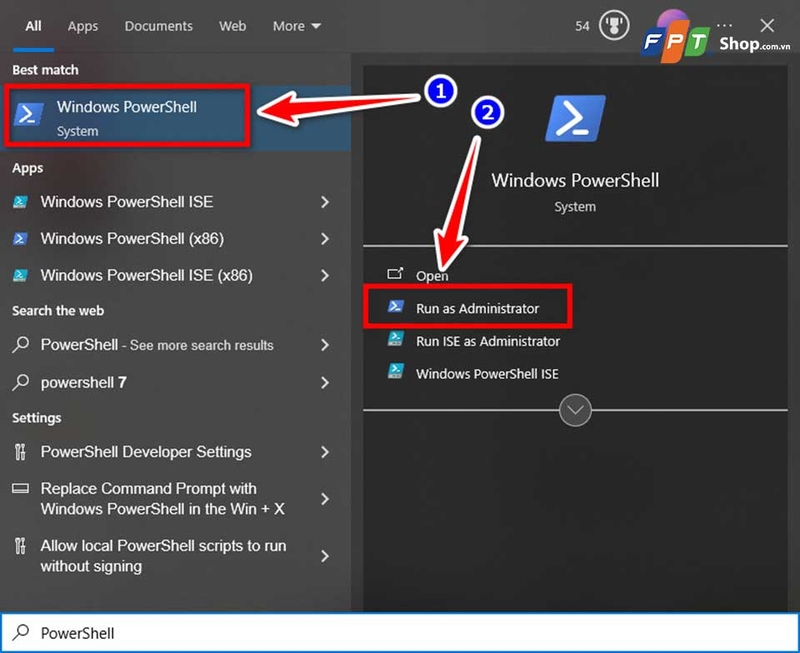
Task: Click the Windows PowerShell ISE icon
Action: pos(20,202)
